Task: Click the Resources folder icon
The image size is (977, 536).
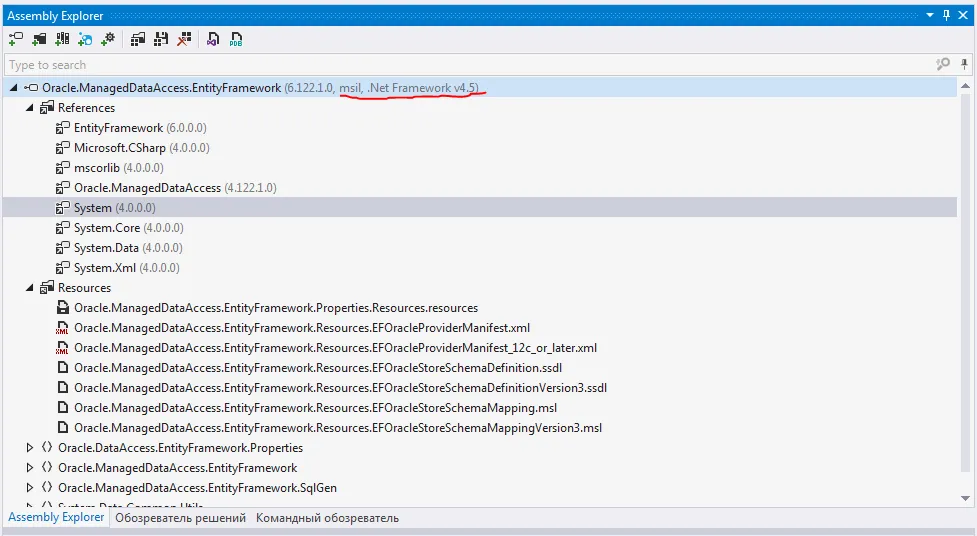Action: tap(47, 287)
